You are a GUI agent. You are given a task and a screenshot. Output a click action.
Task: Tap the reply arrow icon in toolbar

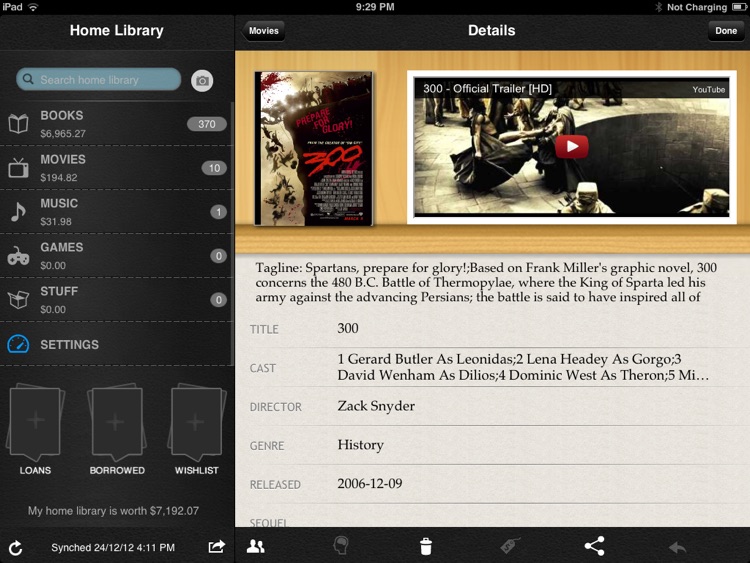[678, 547]
